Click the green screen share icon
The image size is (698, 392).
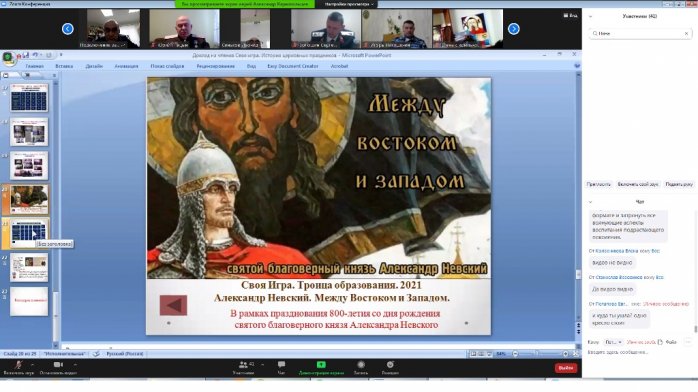(x=321, y=364)
